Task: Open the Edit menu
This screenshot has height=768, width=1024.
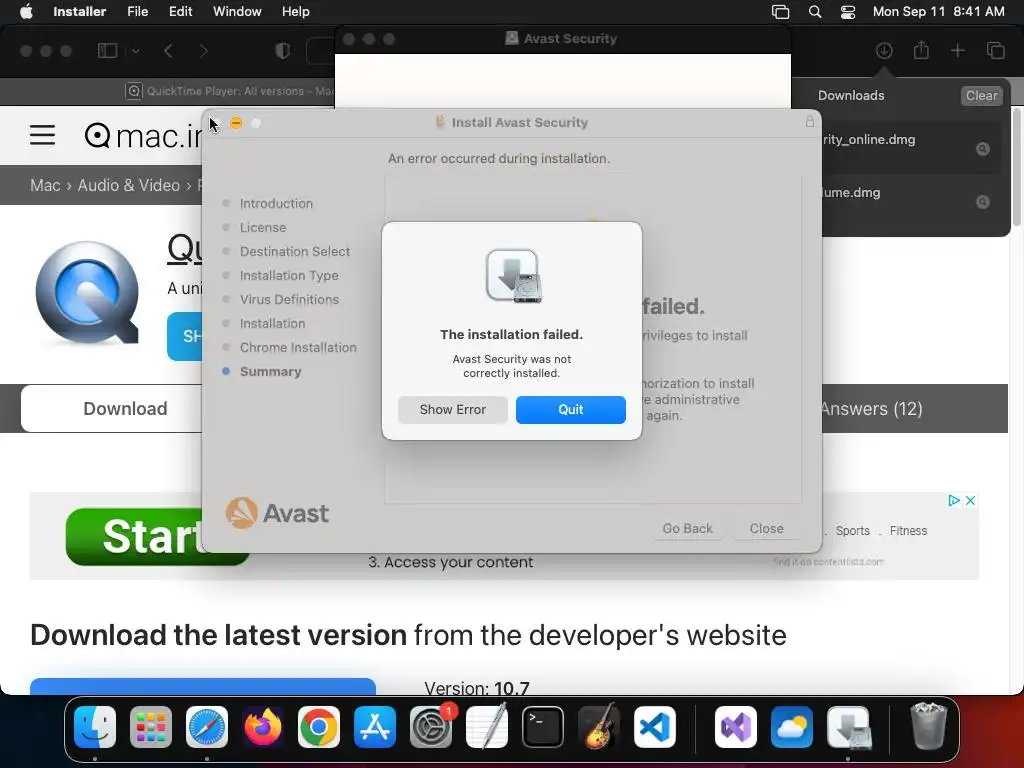Action: click(x=180, y=11)
